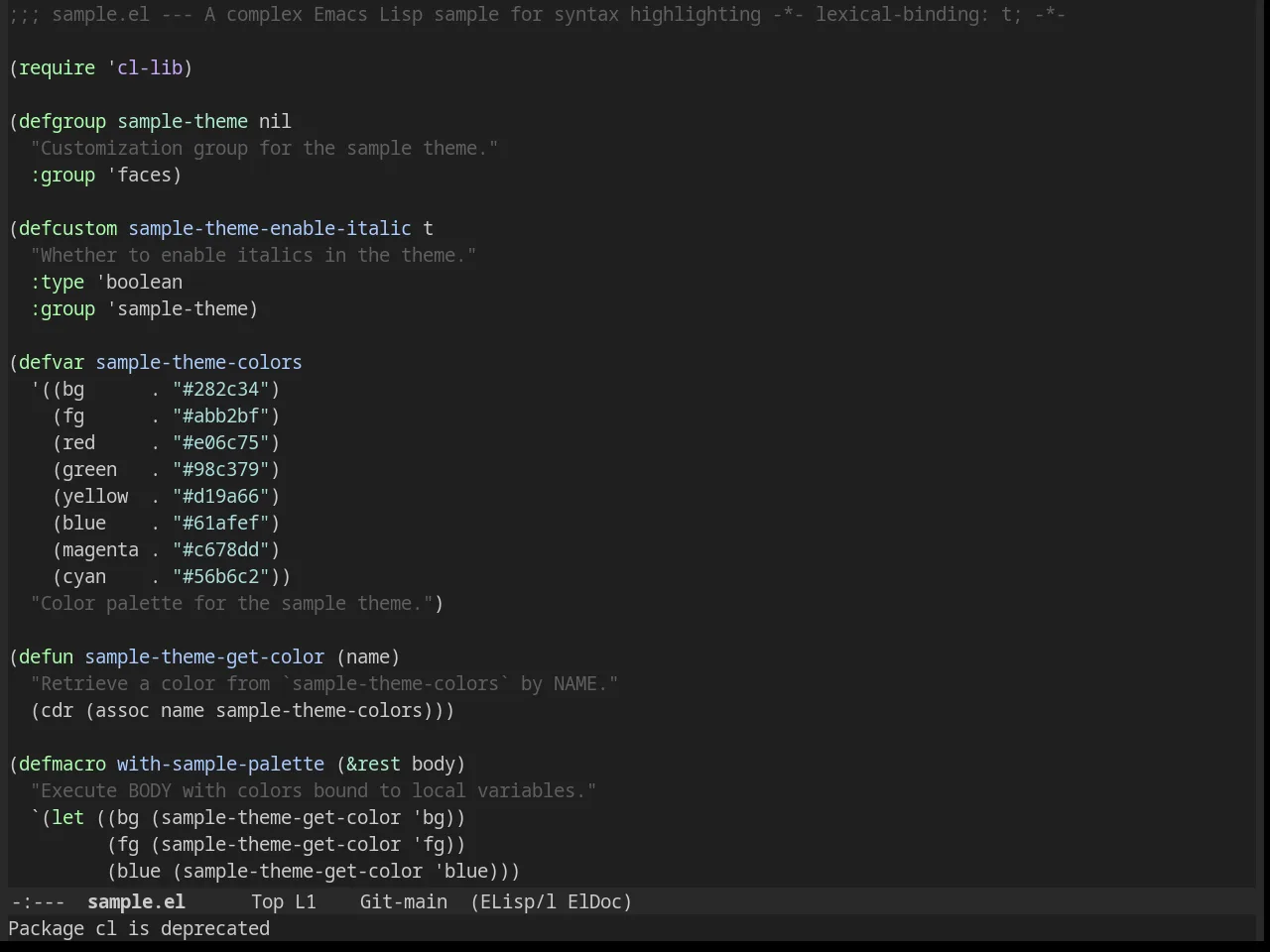The image size is (1270, 952).
Task: Click the color string "#282c34"
Action: click(x=221, y=389)
